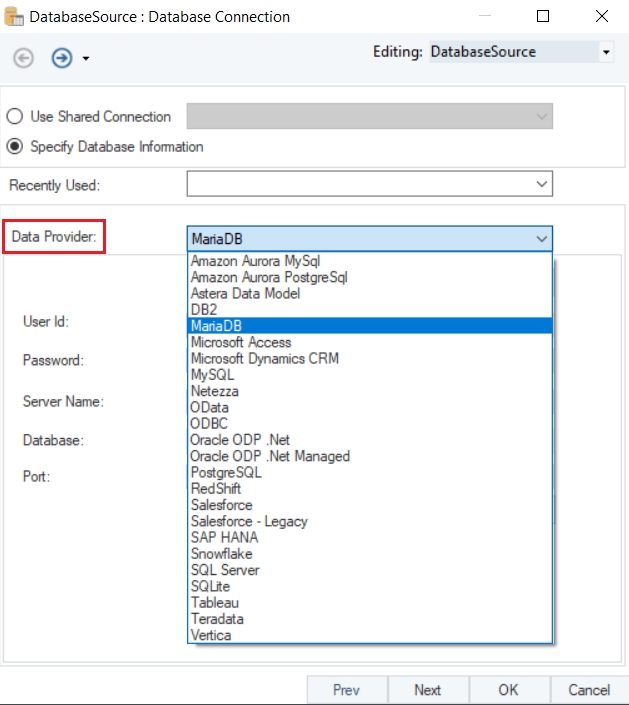Choose Snowflake from the list
Image resolution: width=629 pixels, height=705 pixels.
370,553
